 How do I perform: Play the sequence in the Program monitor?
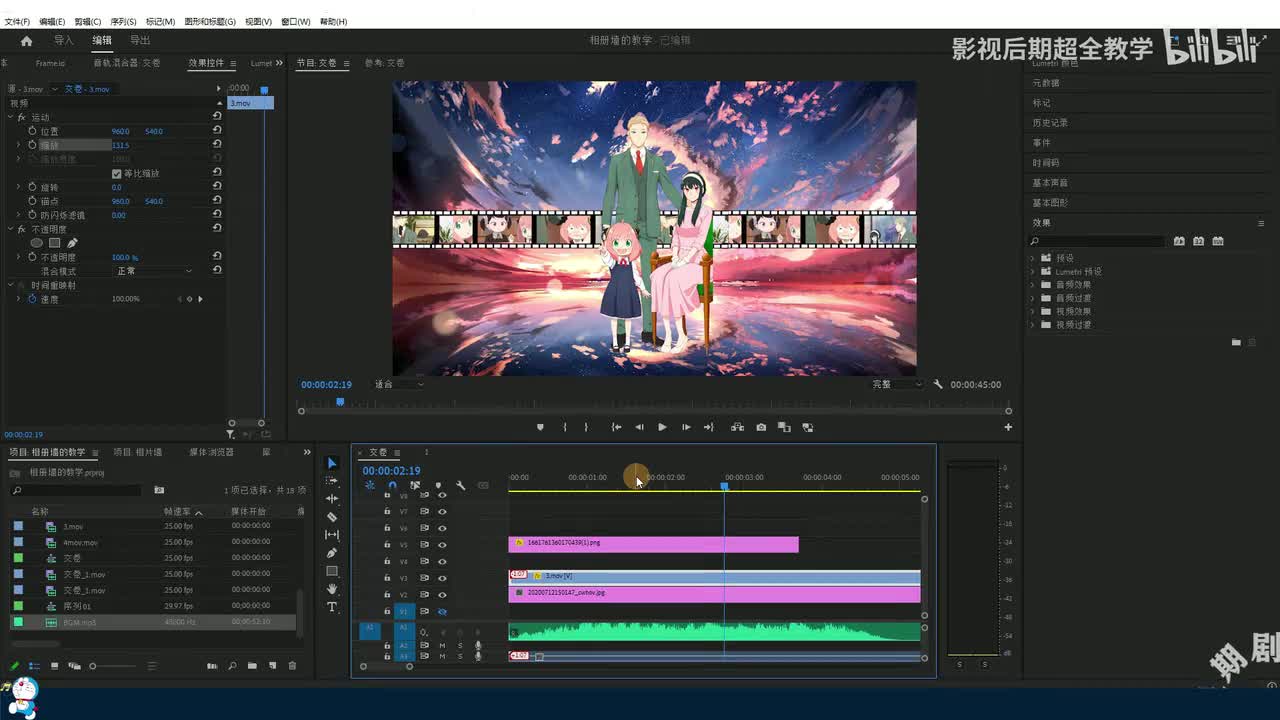pyautogui.click(x=662, y=427)
